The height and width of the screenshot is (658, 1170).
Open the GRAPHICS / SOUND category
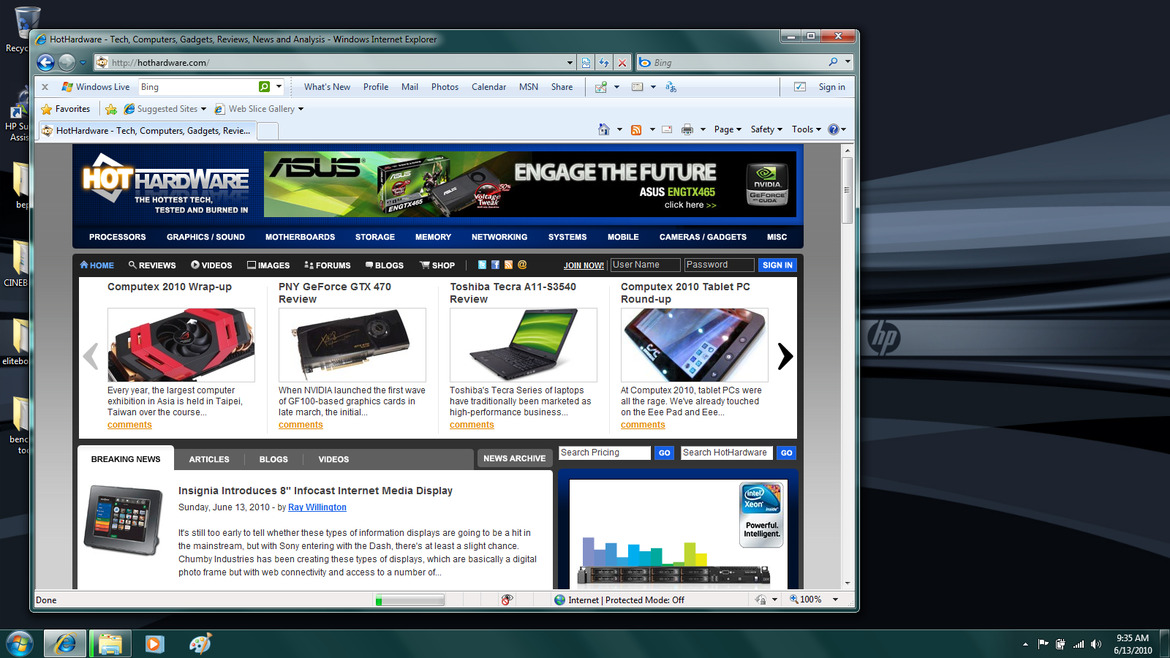205,237
